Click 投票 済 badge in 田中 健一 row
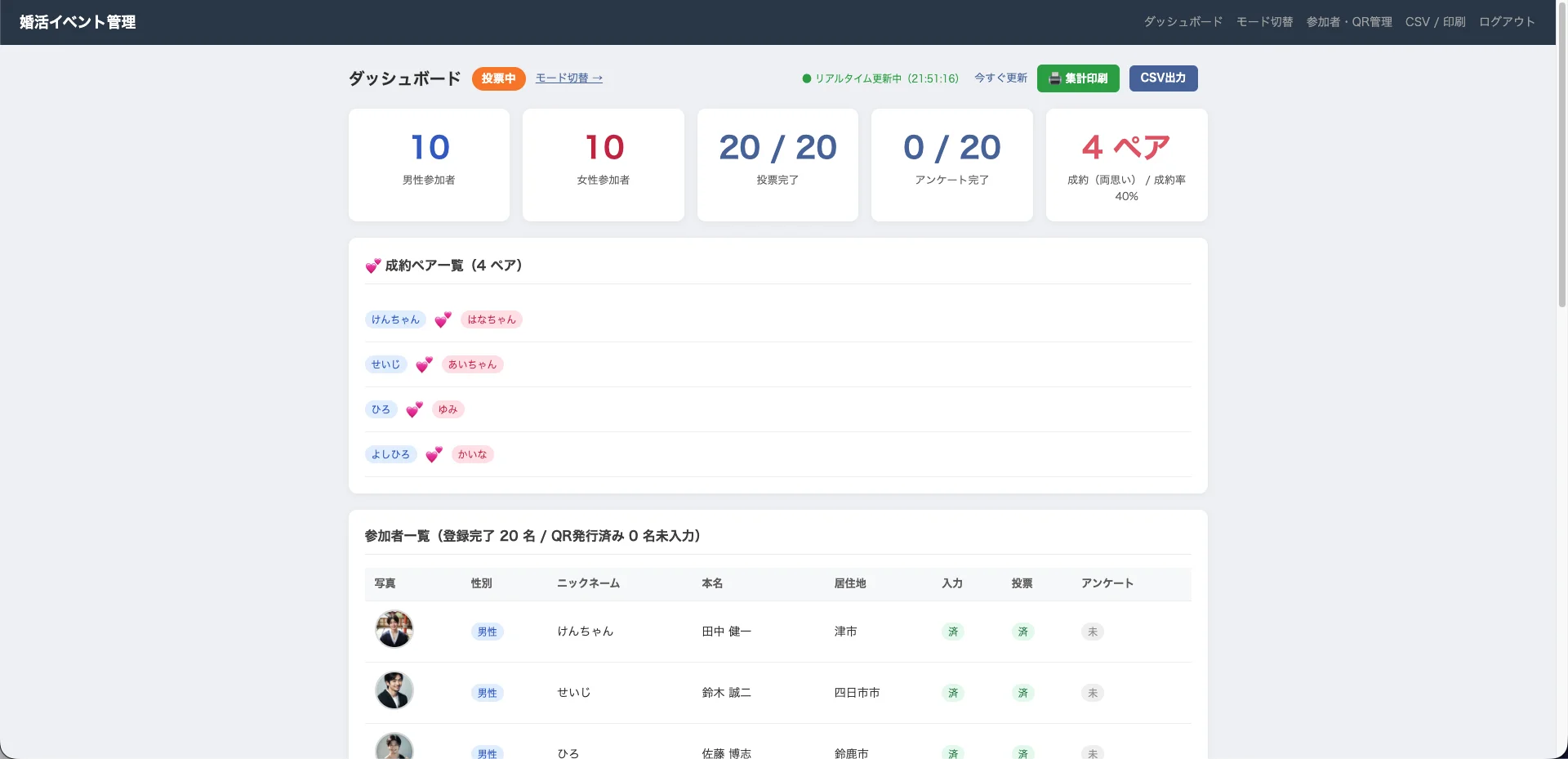The height and width of the screenshot is (759, 1568). tap(1022, 632)
